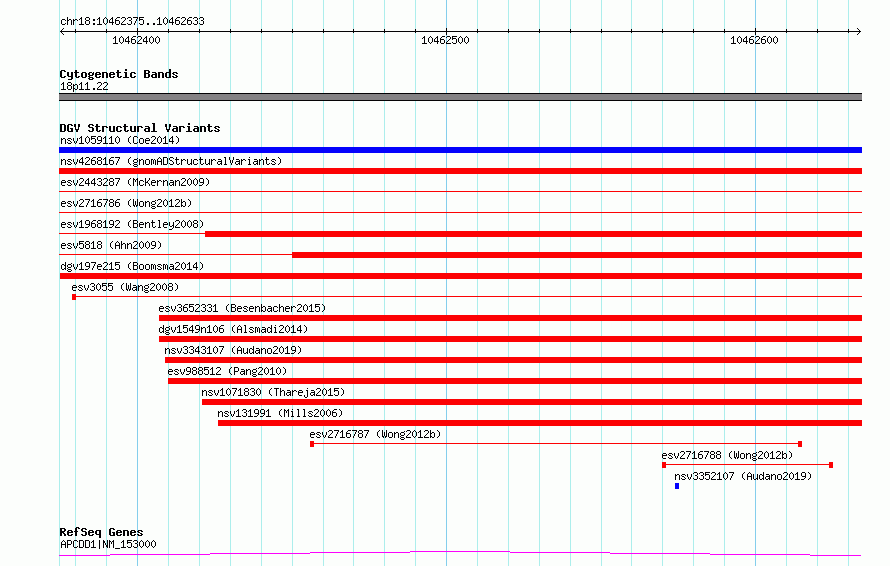
Task: Open the RefSeq Genes track heading
Action: click(x=101, y=532)
